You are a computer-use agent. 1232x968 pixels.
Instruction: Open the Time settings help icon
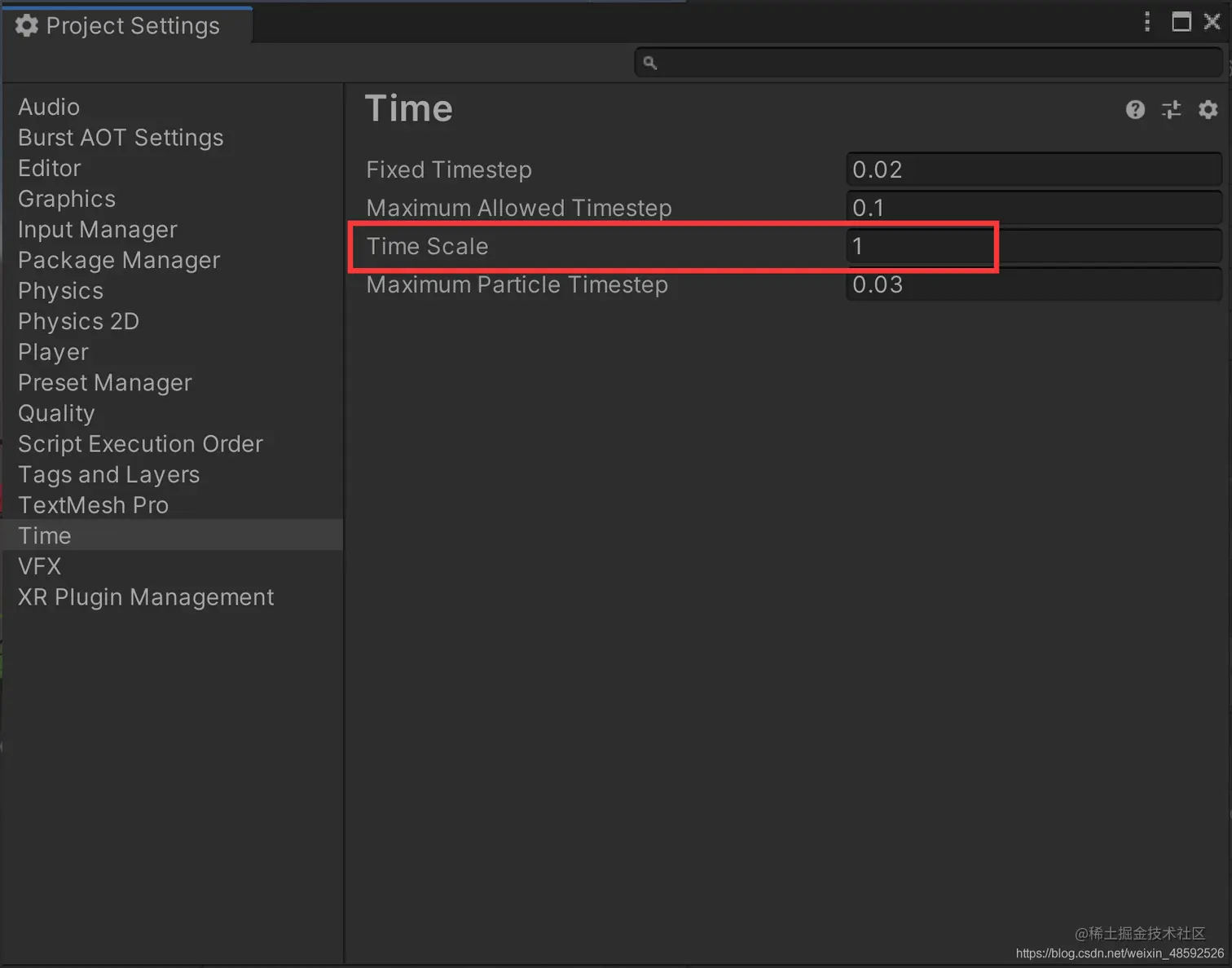1135,109
